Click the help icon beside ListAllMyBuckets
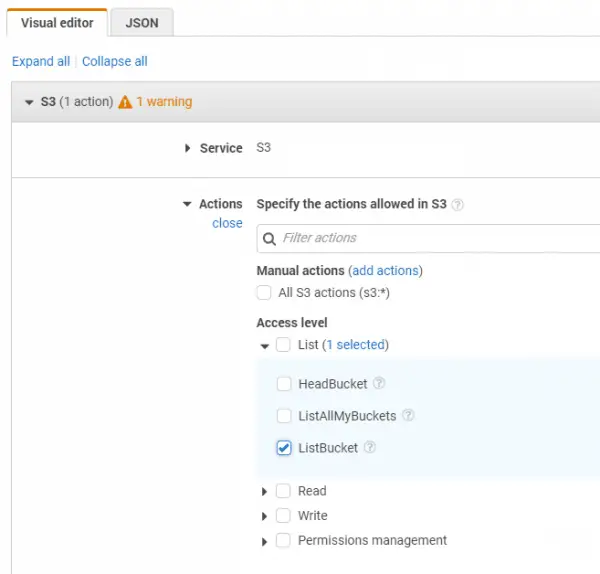The image size is (600, 574). (x=408, y=415)
